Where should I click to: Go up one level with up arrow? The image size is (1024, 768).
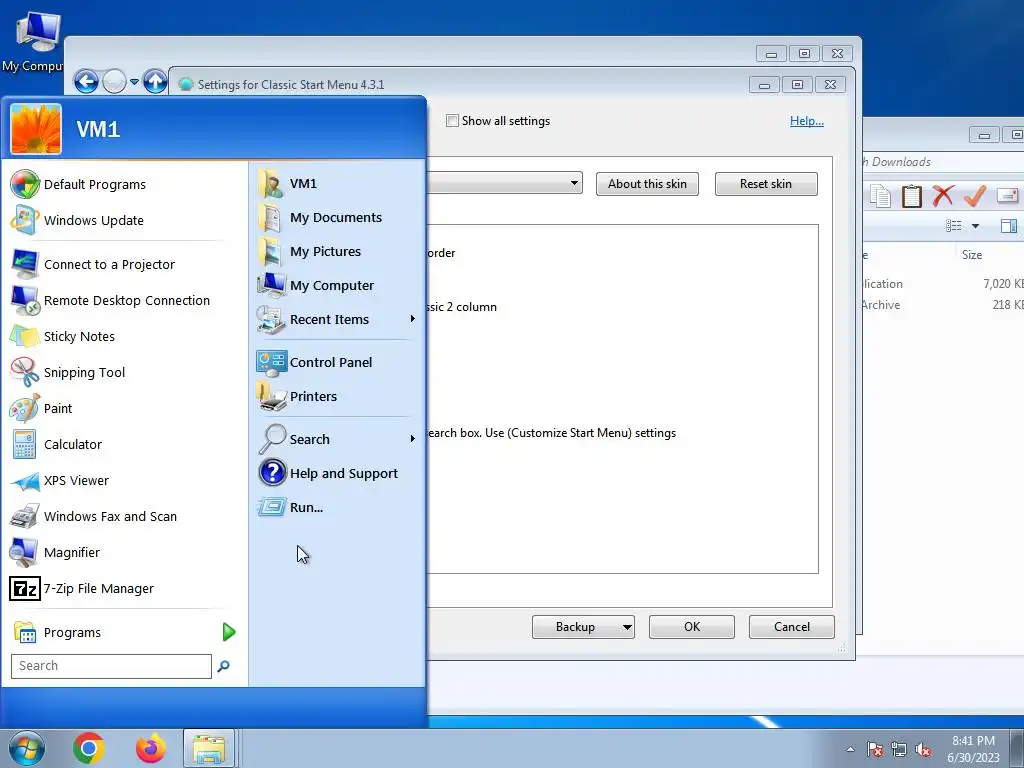click(x=155, y=82)
